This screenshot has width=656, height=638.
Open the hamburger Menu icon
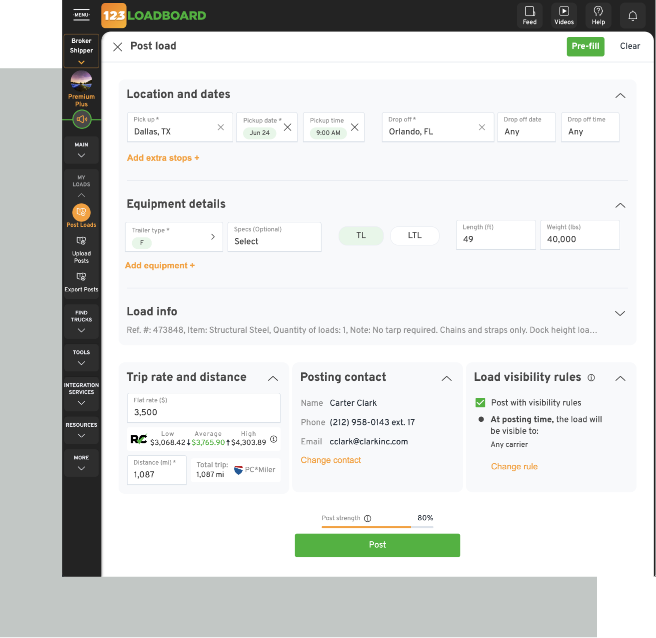(x=81, y=15)
